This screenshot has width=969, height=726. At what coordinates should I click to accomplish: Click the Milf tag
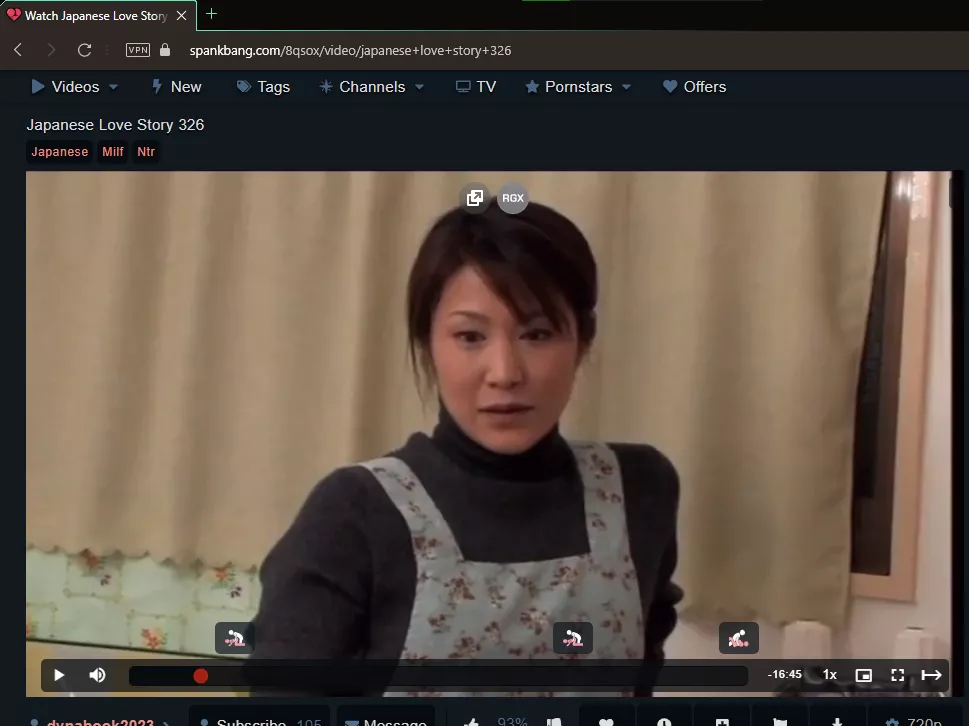tap(112, 151)
